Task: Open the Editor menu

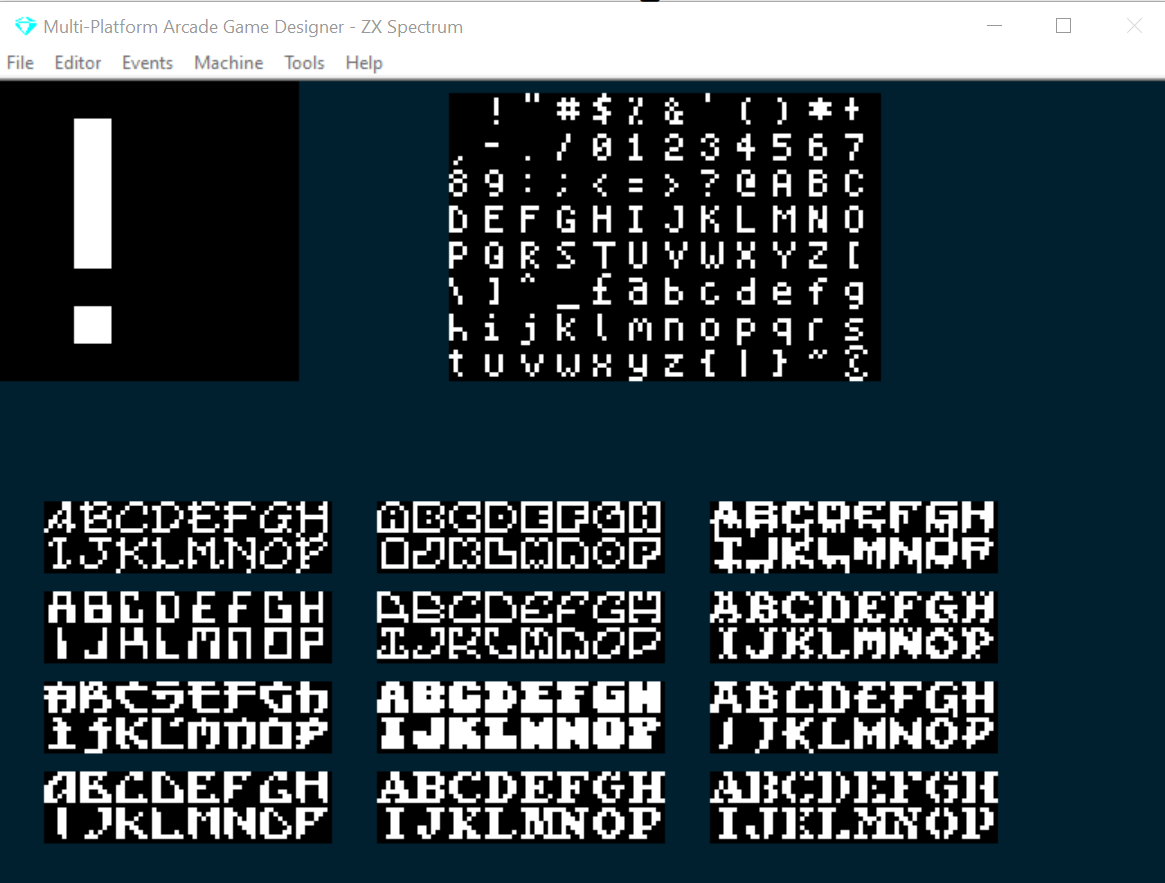Action: pos(77,63)
